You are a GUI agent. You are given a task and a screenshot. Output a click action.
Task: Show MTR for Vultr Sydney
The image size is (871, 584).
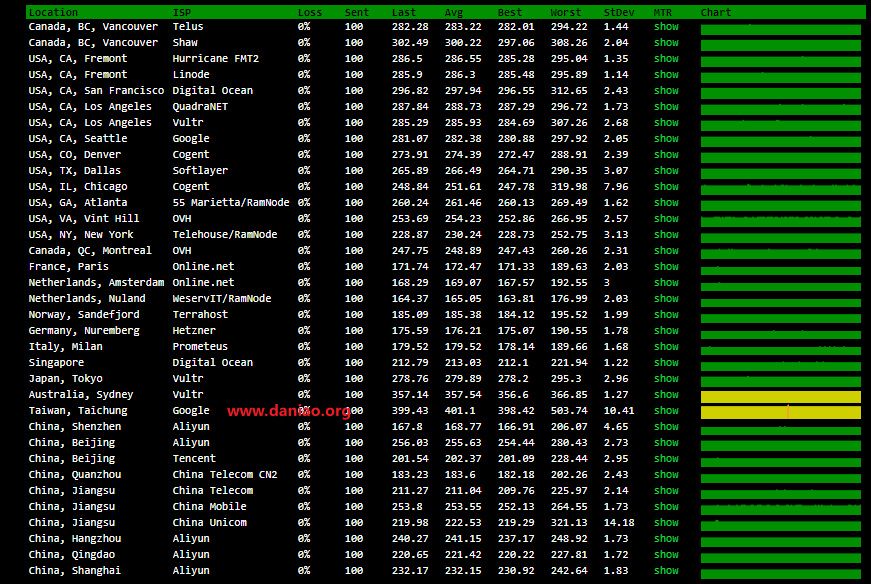click(x=666, y=395)
